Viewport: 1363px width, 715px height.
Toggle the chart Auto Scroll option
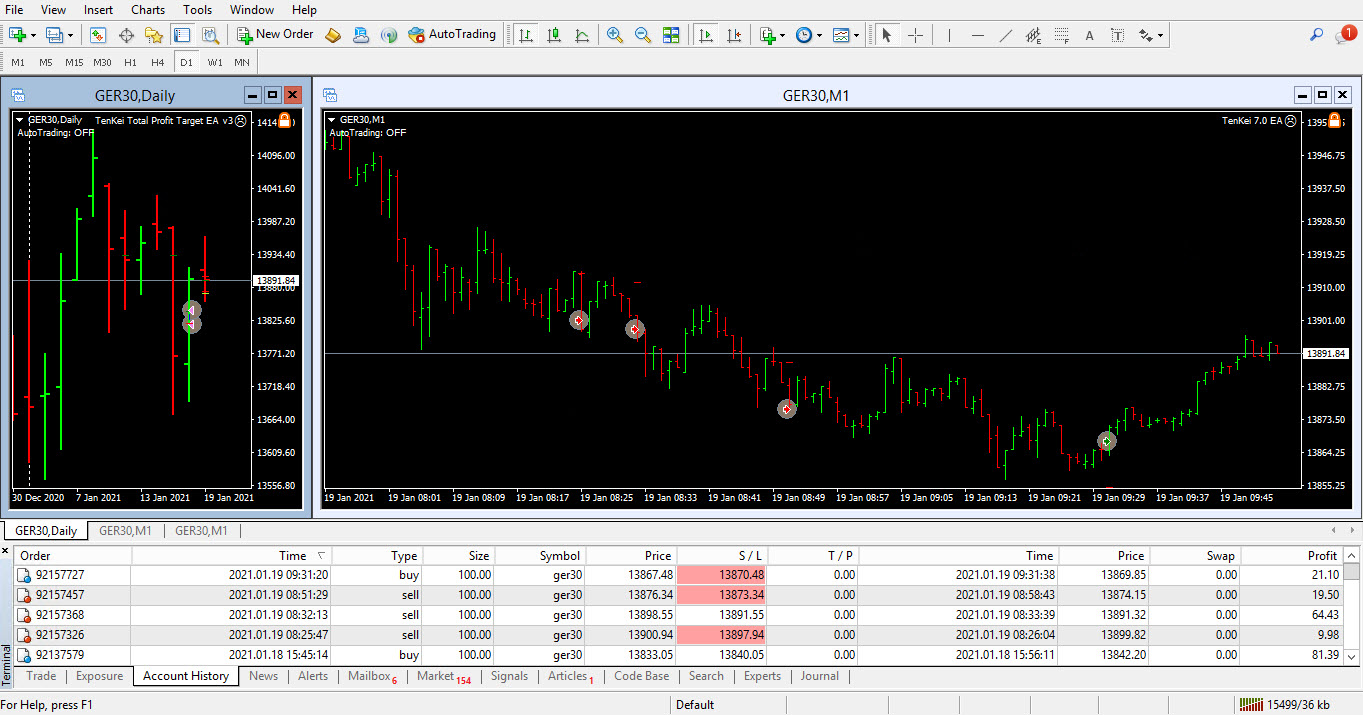[706, 35]
